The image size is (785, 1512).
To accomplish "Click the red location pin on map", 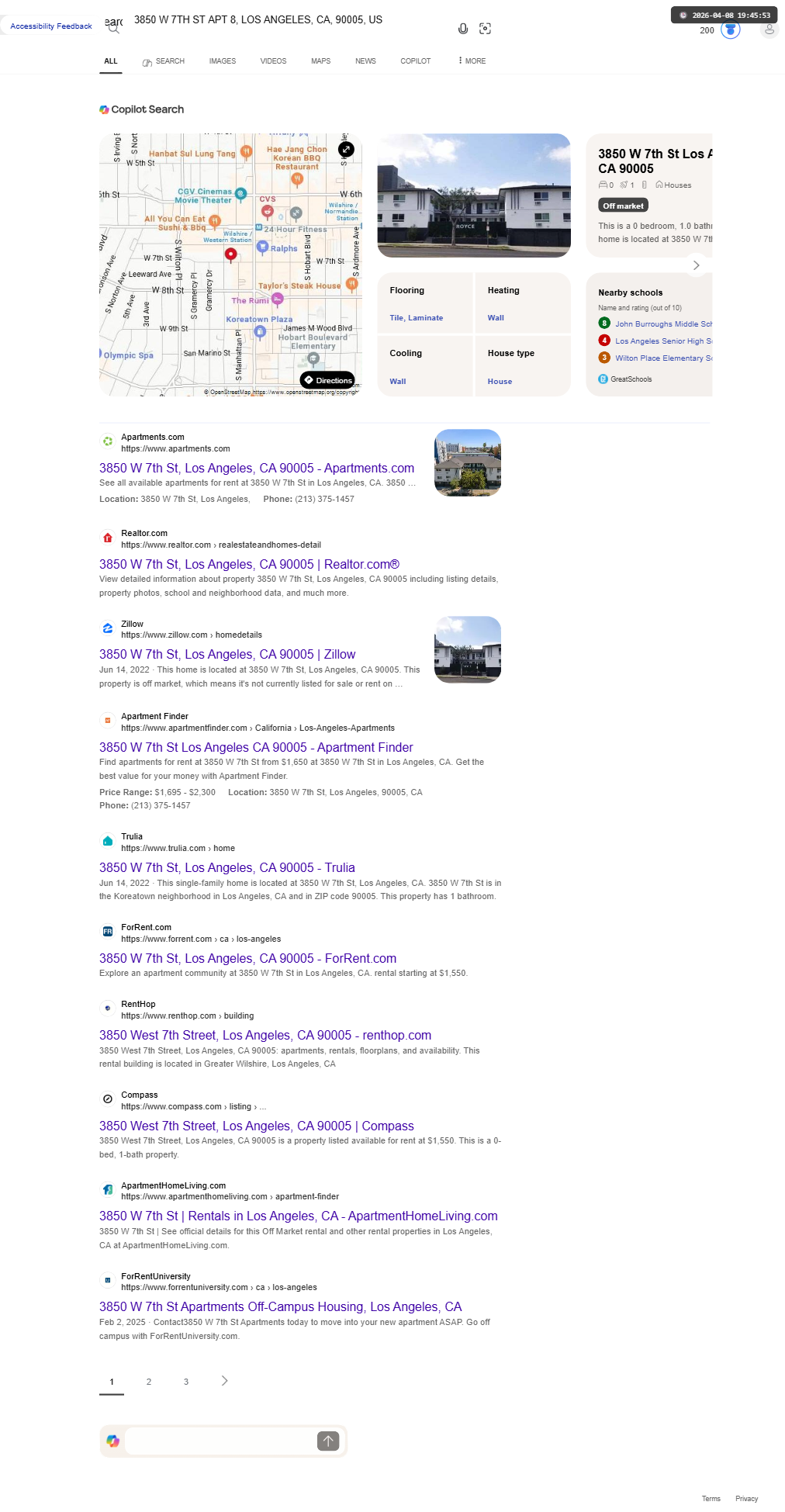I will (x=230, y=254).
